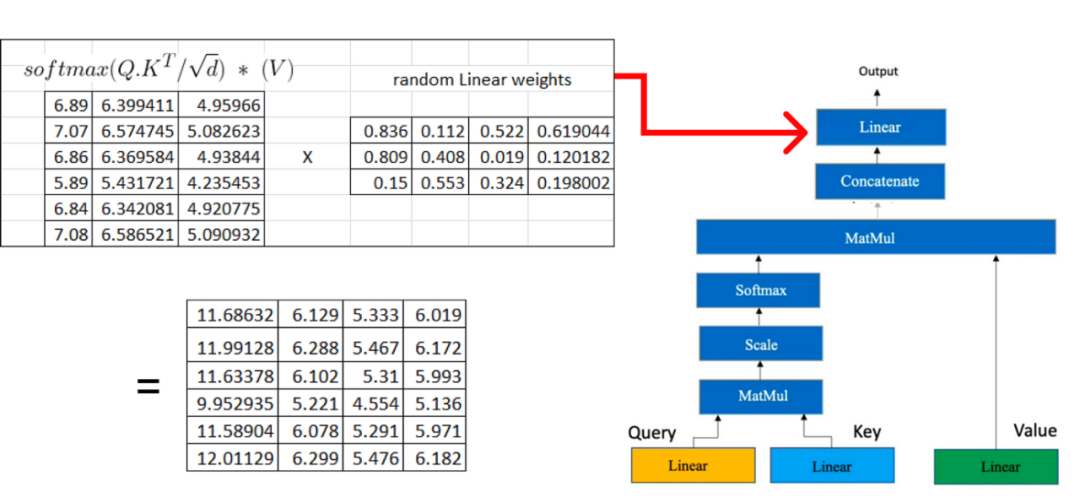The image size is (1080, 498).
Task: Select the MatMul block beneath Scale
Action: click(x=760, y=396)
